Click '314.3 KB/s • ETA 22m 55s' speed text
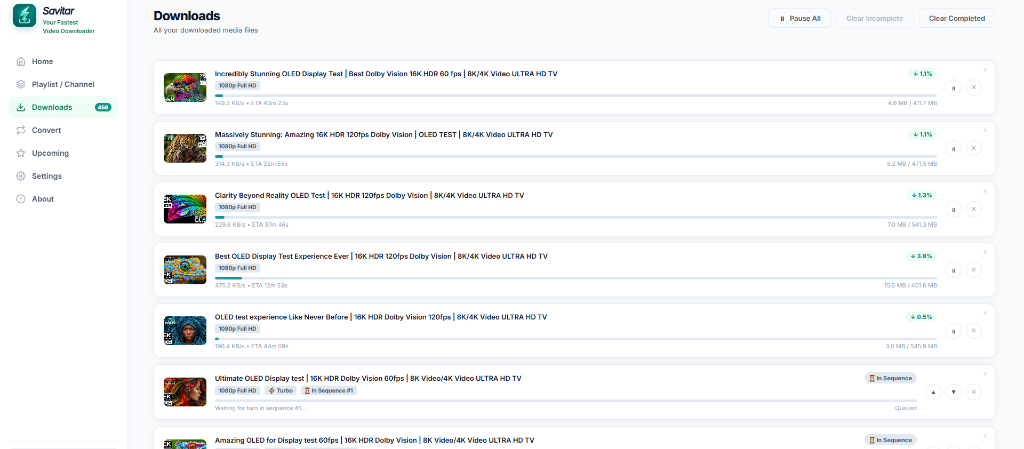Viewport: 1024px width, 449px height. 251,164
